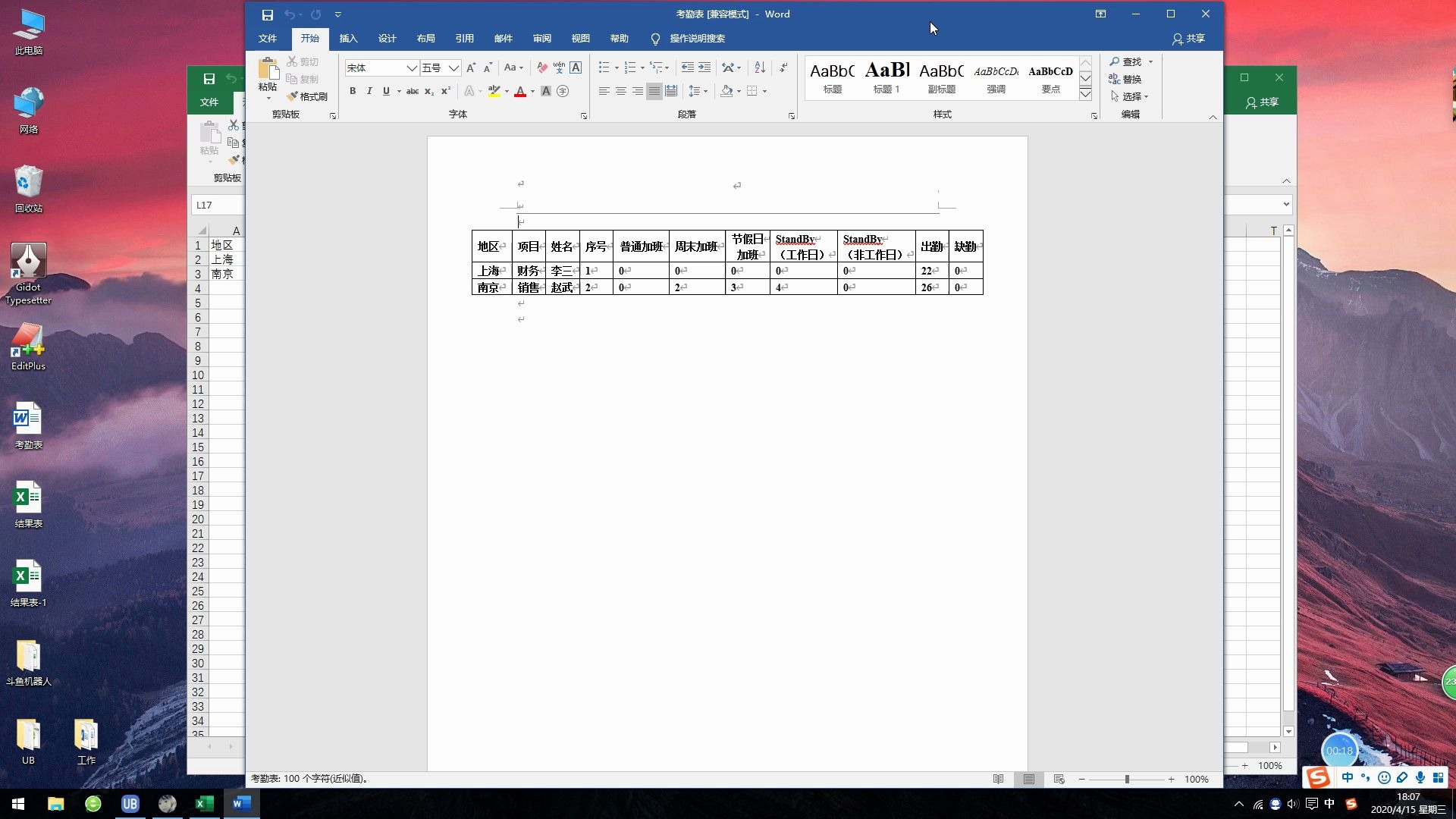
Task: Toggle italic formatting
Action: (369, 91)
